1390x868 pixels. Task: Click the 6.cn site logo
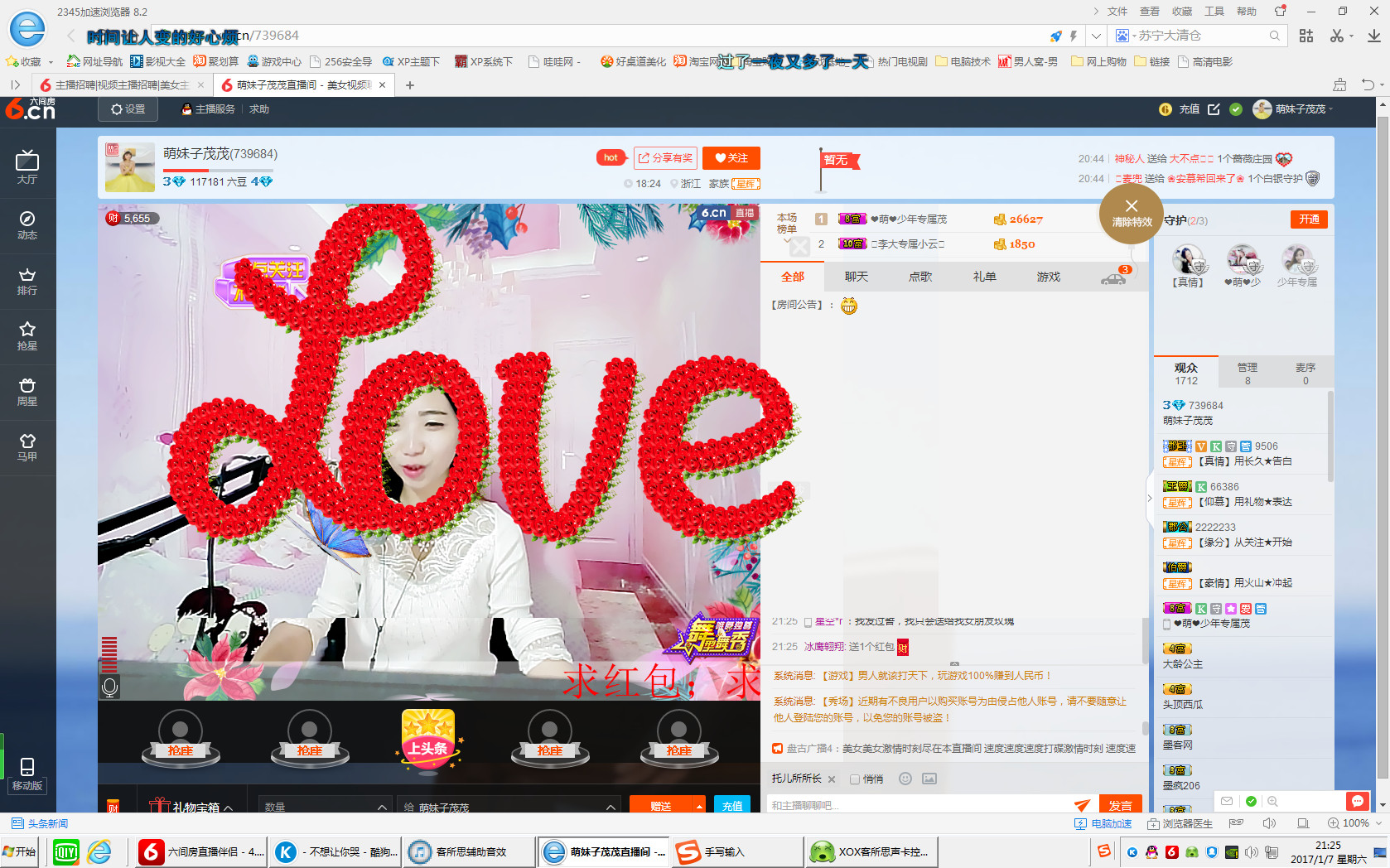(31, 108)
